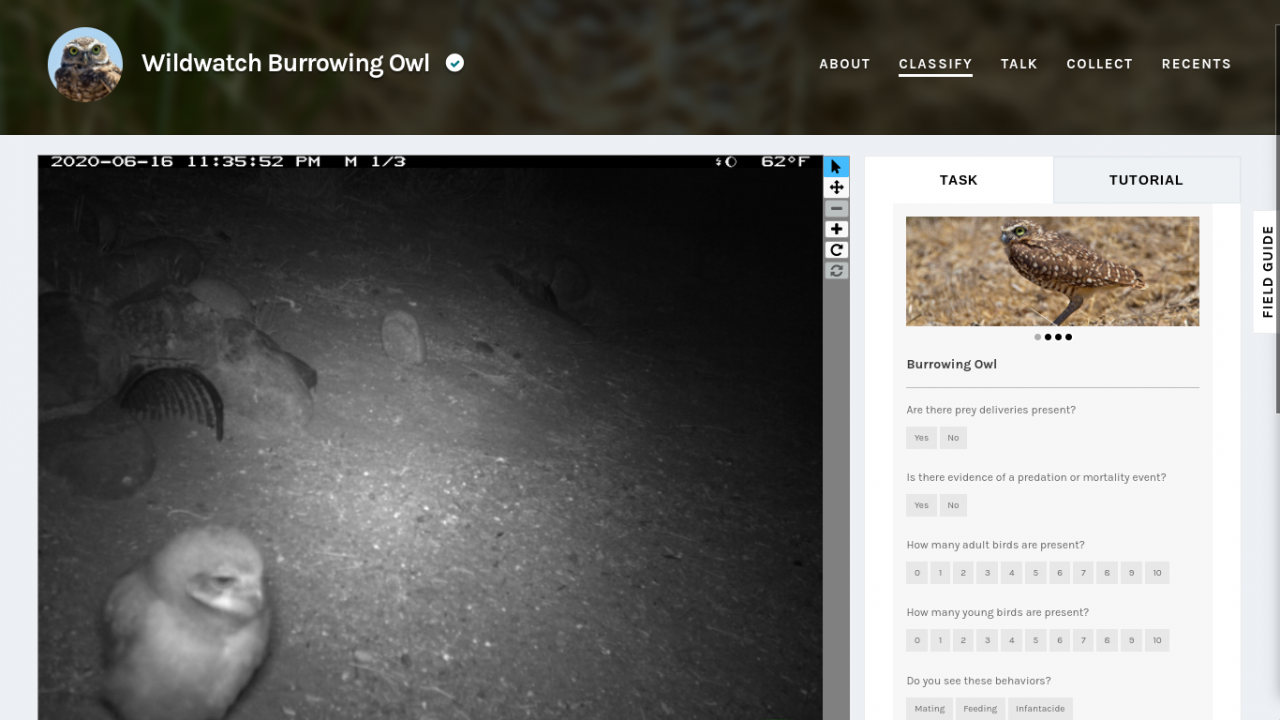Rotate the subject image
This screenshot has height=720, width=1280.
tap(836, 250)
